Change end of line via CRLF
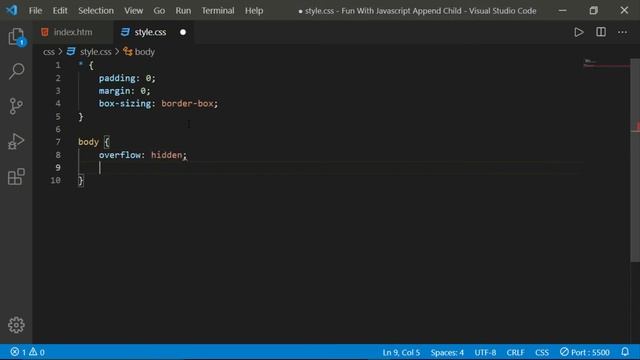The image size is (640, 360). pos(515,352)
